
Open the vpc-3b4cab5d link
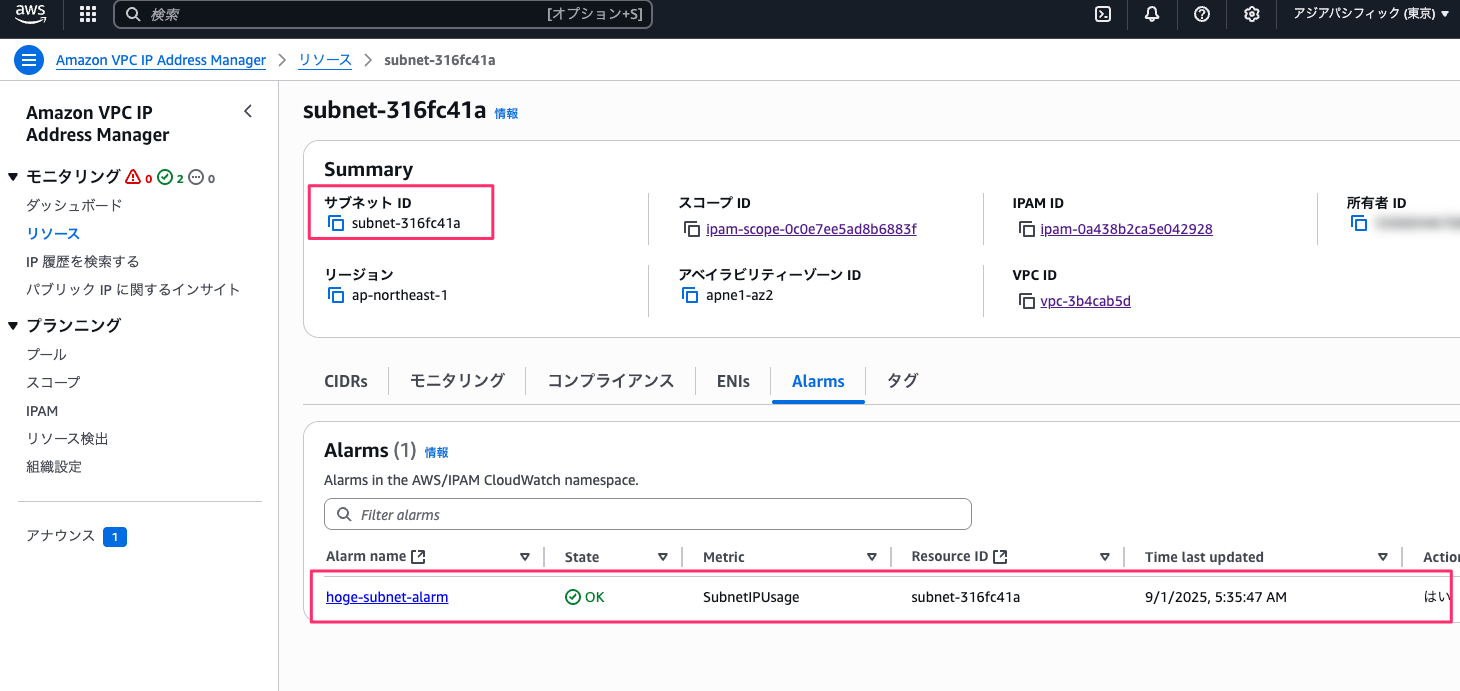click(x=1085, y=301)
